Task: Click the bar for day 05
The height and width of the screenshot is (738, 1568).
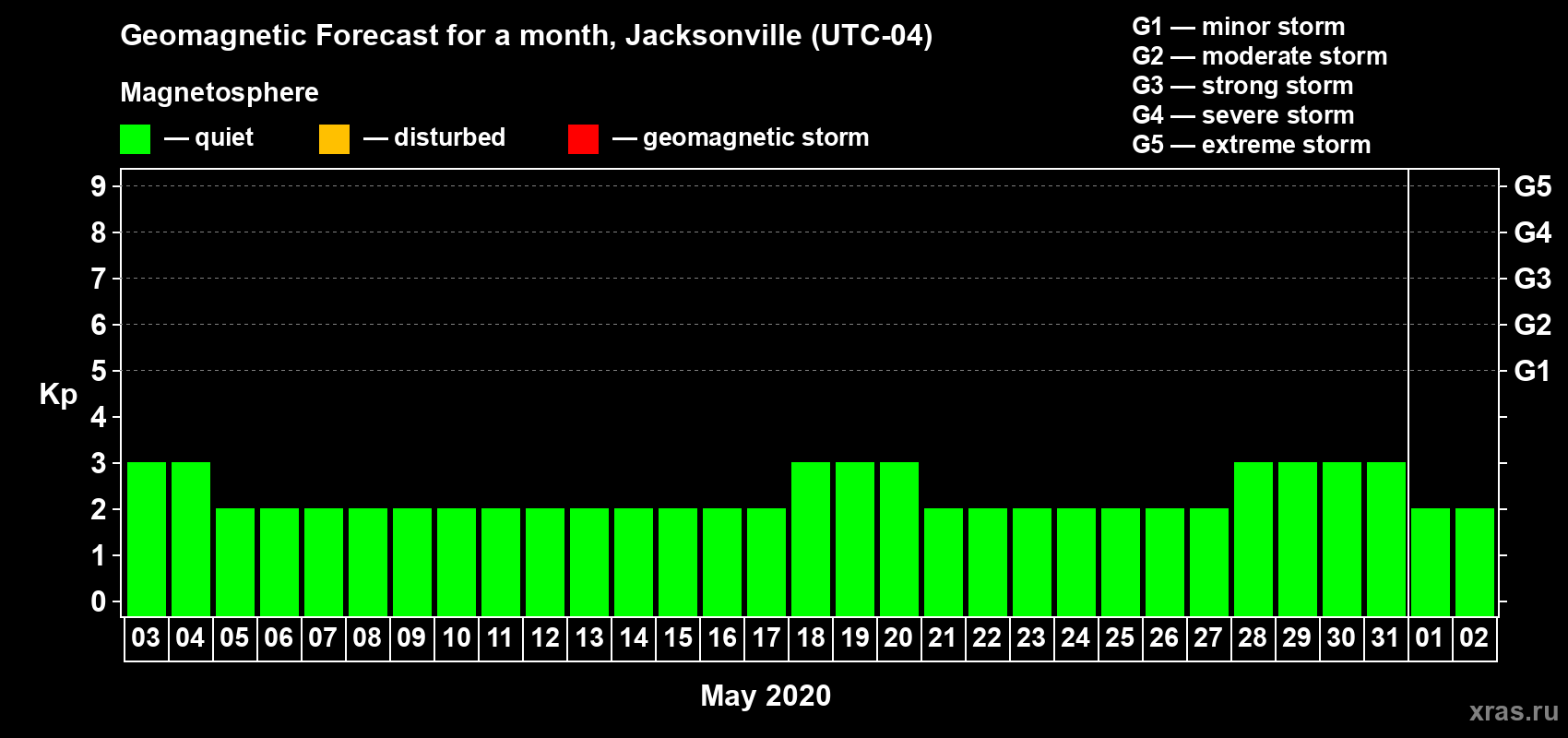Action: tap(235, 562)
